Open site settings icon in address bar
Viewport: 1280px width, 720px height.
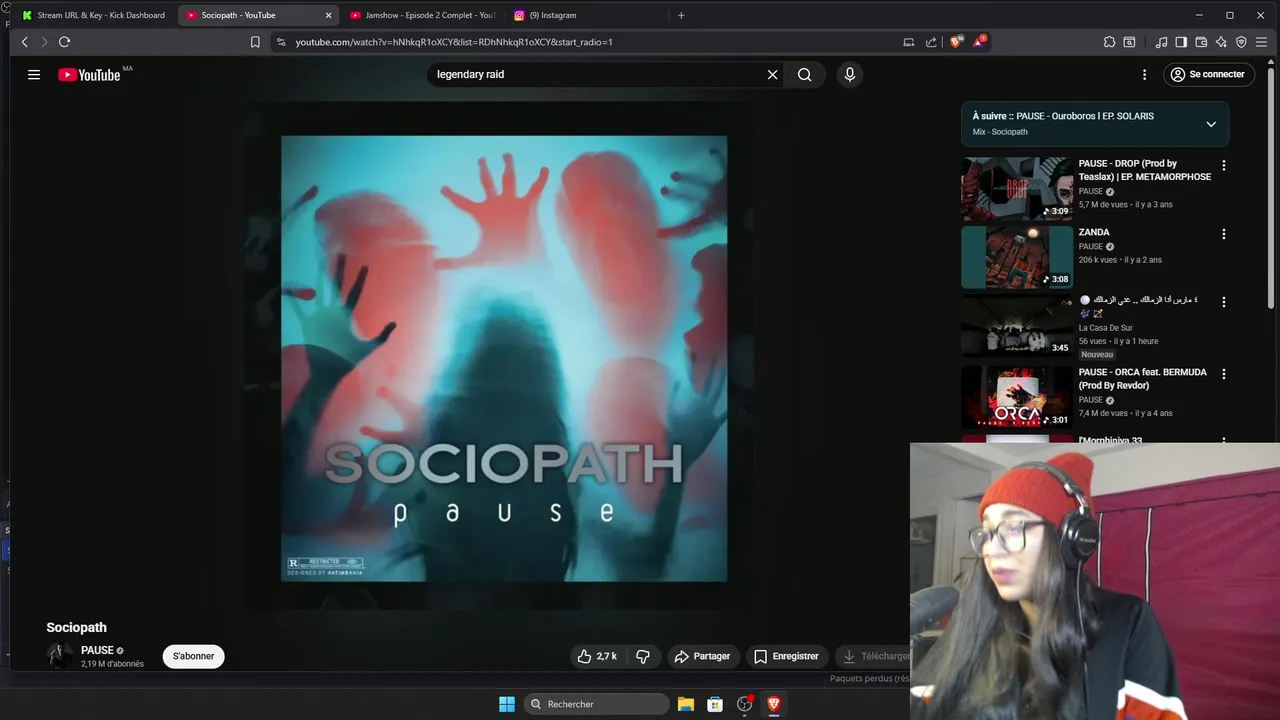pyautogui.click(x=281, y=42)
